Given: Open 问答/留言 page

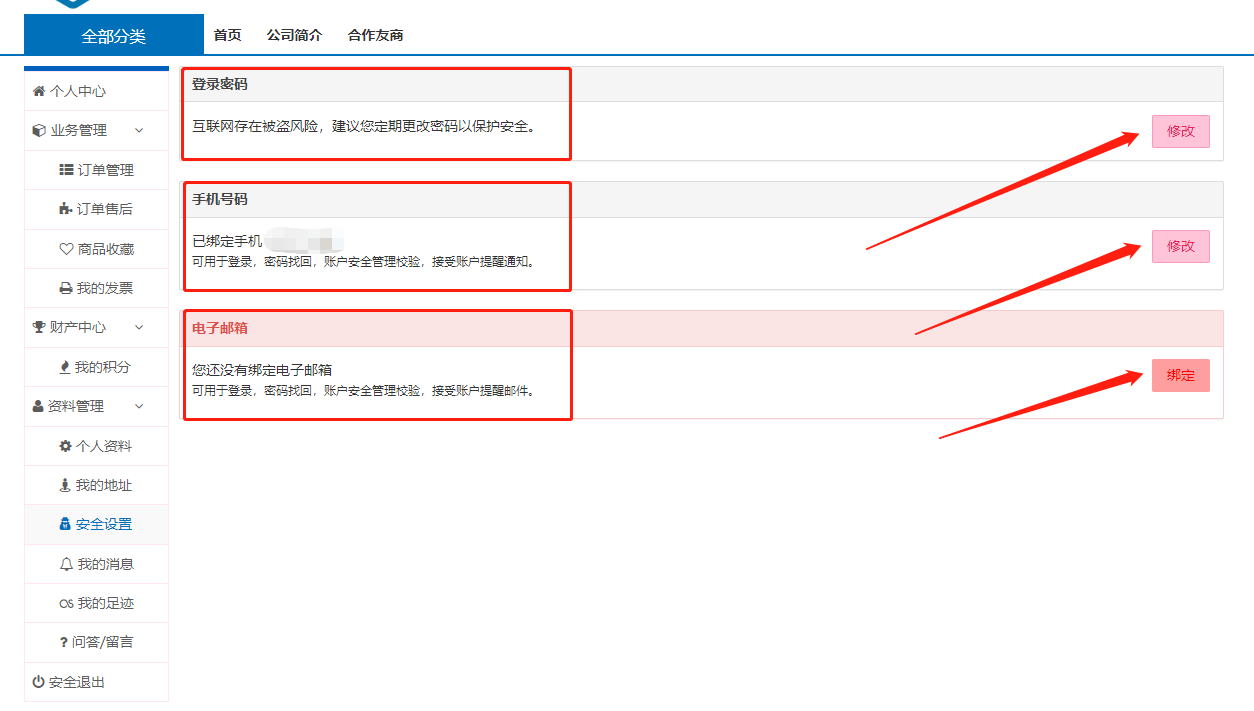Looking at the screenshot, I should pyautogui.click(x=96, y=642).
